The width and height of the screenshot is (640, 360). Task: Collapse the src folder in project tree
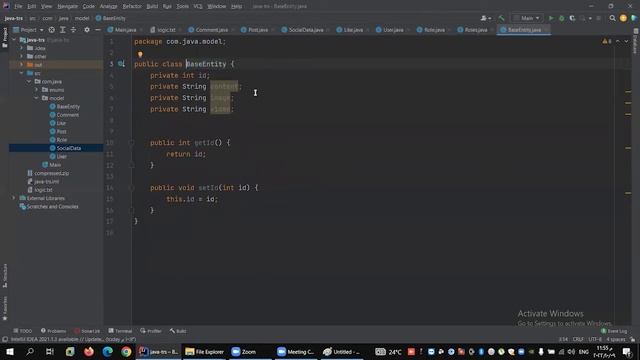point(22,73)
